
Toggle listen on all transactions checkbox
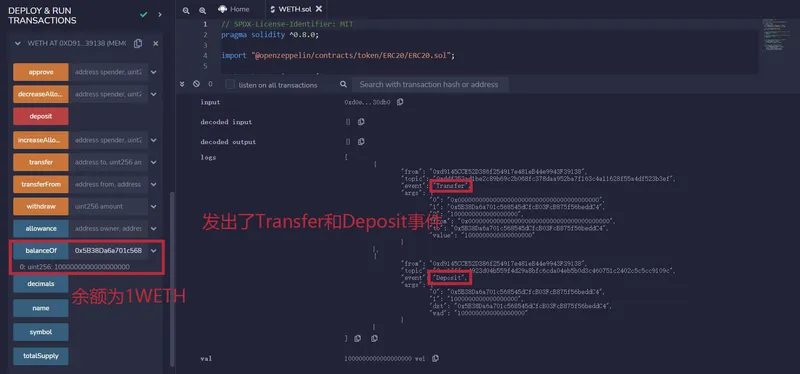(x=231, y=84)
